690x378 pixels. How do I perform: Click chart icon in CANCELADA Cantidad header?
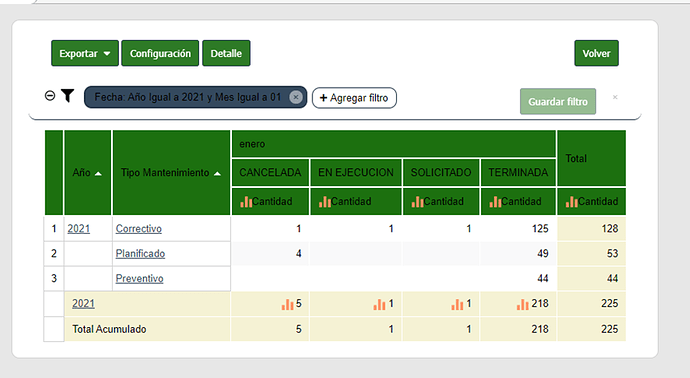[x=246, y=202]
